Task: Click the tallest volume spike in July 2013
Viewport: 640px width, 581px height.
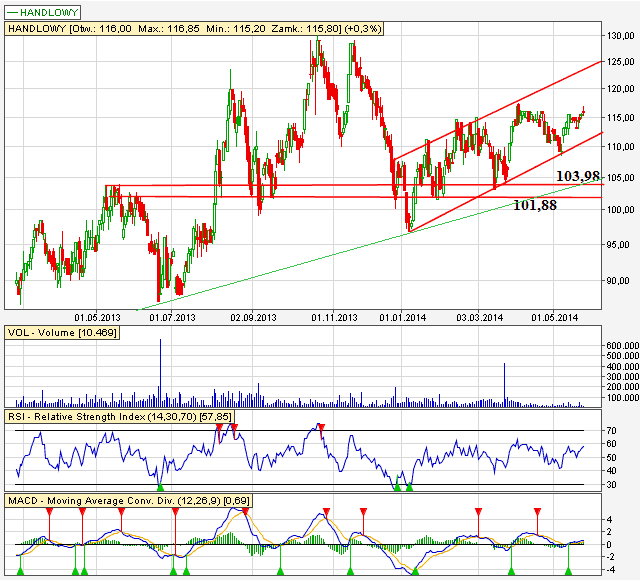Action: (x=160, y=372)
